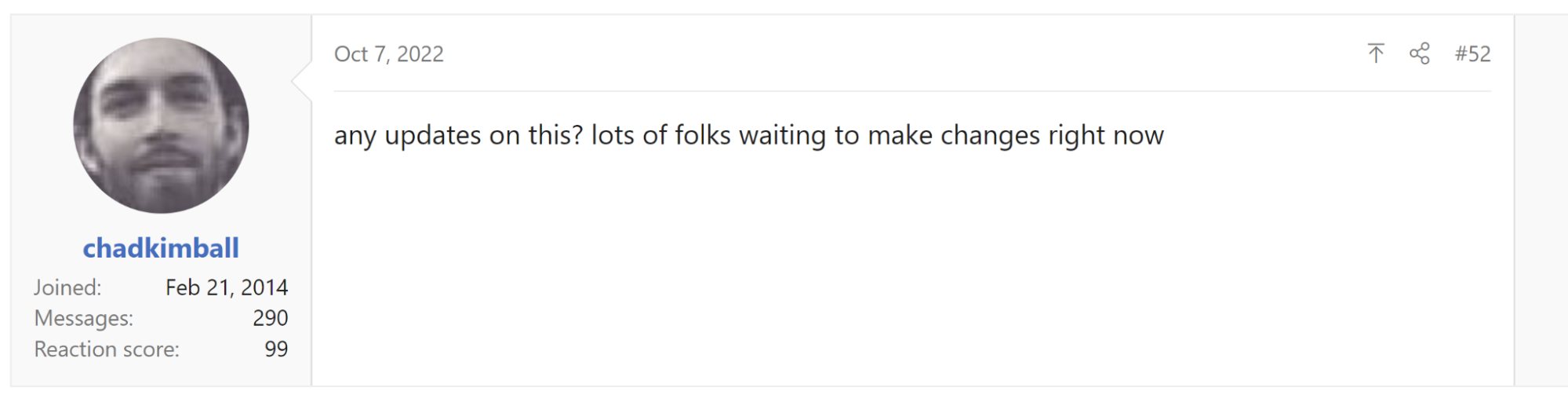Click the word "updates" in the post
The image size is (1568, 406).
432,136
